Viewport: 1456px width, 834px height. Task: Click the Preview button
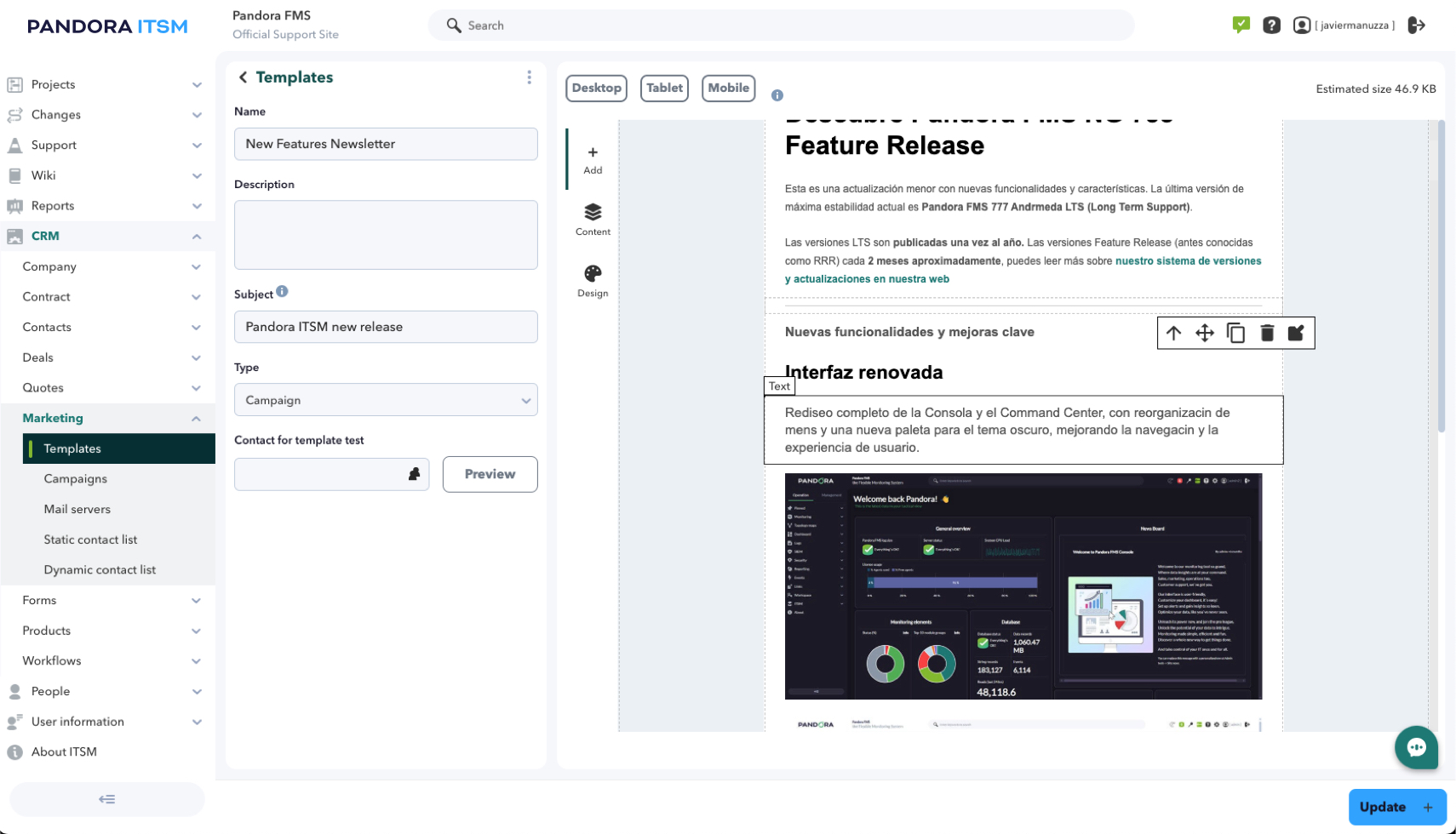(x=490, y=474)
